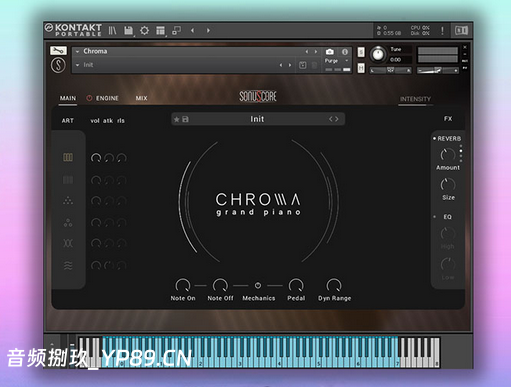Image resolution: width=511 pixels, height=387 pixels.
Task: Select the XX-shaped articulation icon
Action: click(x=68, y=243)
